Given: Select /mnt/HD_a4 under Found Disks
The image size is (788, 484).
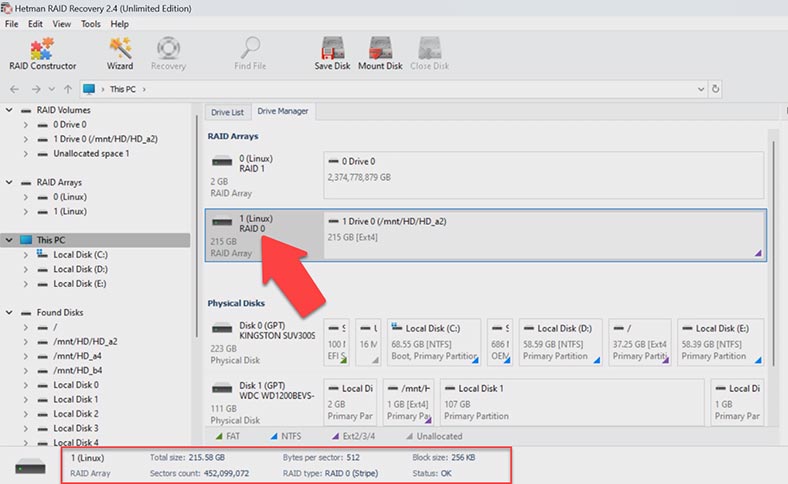Looking at the screenshot, I should [x=77, y=356].
